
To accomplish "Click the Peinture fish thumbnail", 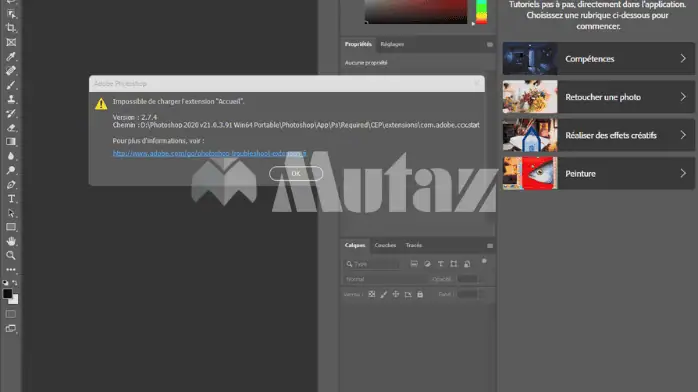I will coord(530,173).
